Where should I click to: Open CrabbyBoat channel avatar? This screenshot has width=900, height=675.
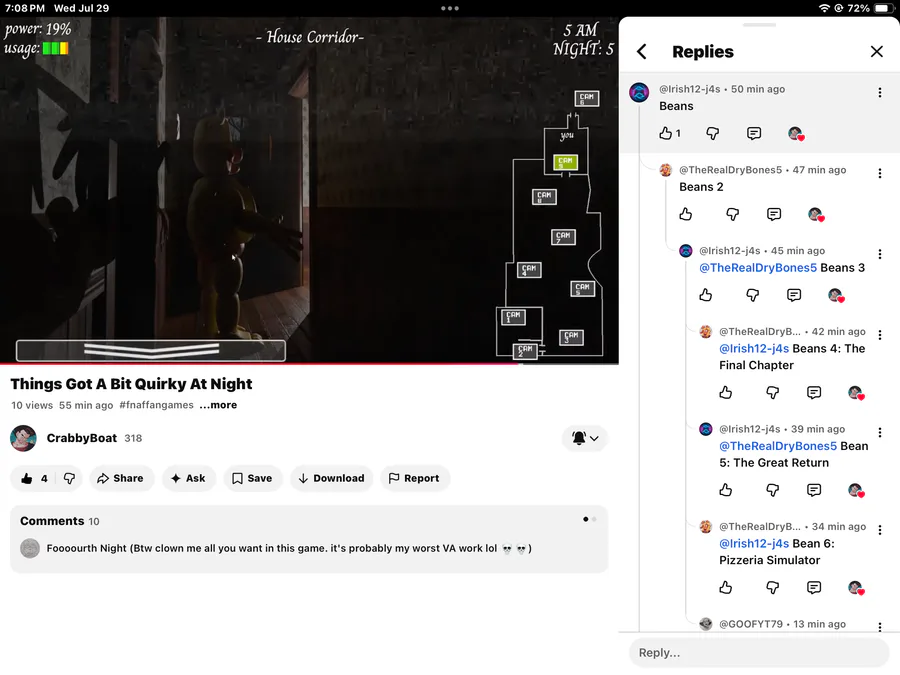point(24,439)
